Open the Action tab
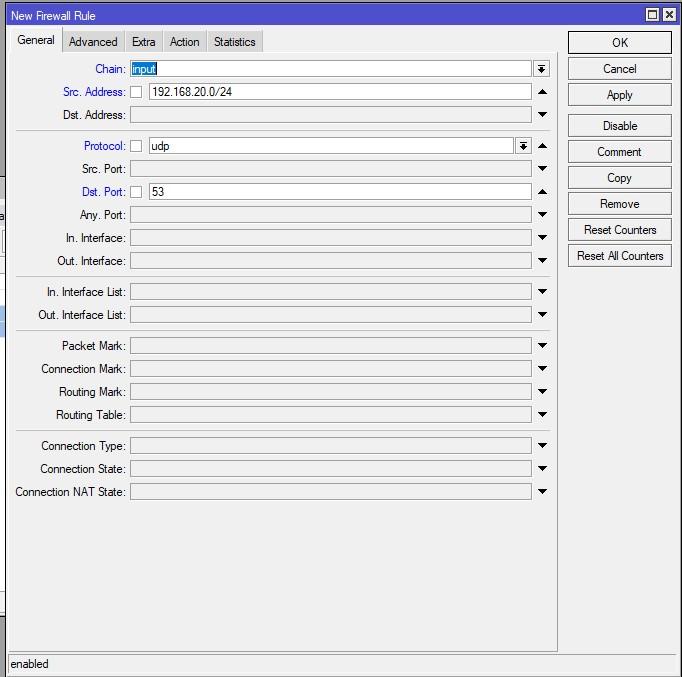682x677 pixels. point(184,42)
